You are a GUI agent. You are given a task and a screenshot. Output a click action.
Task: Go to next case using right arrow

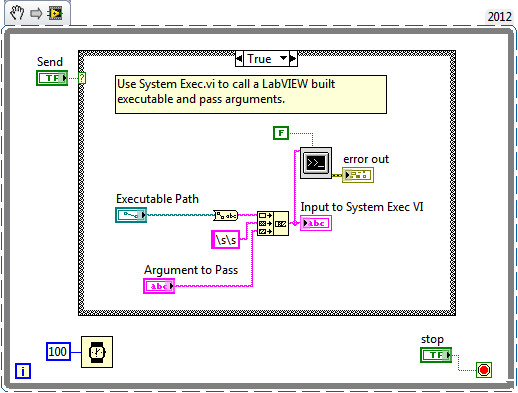click(x=293, y=59)
